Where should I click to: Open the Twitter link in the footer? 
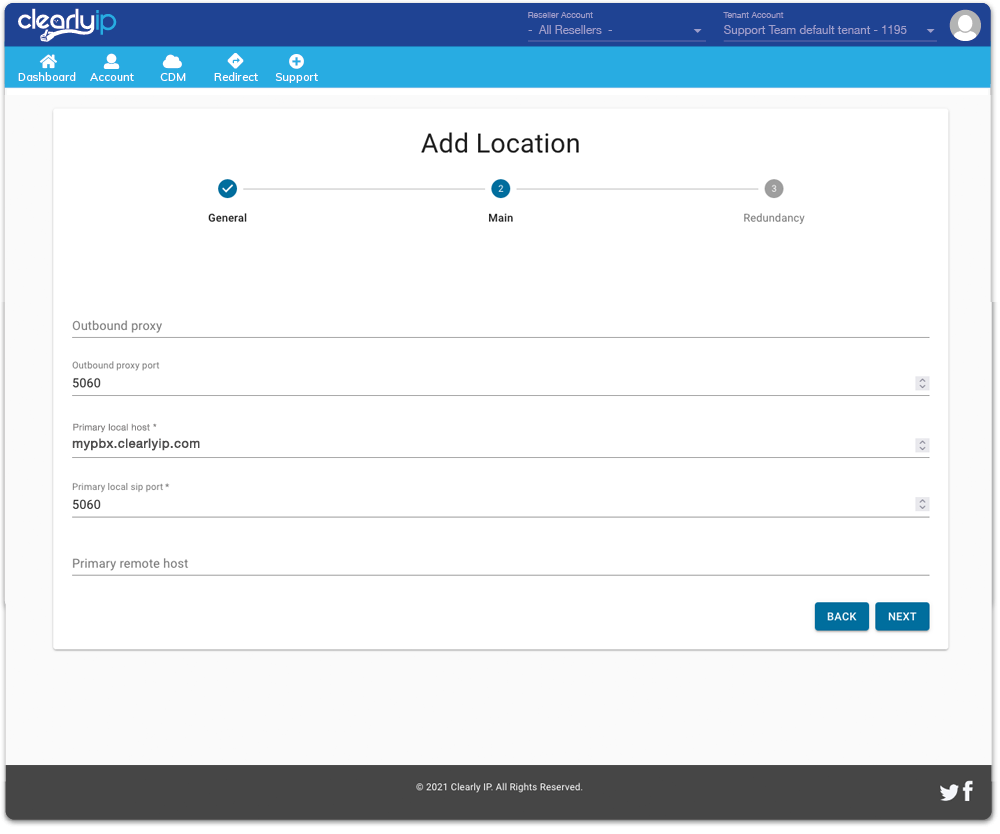(948, 793)
